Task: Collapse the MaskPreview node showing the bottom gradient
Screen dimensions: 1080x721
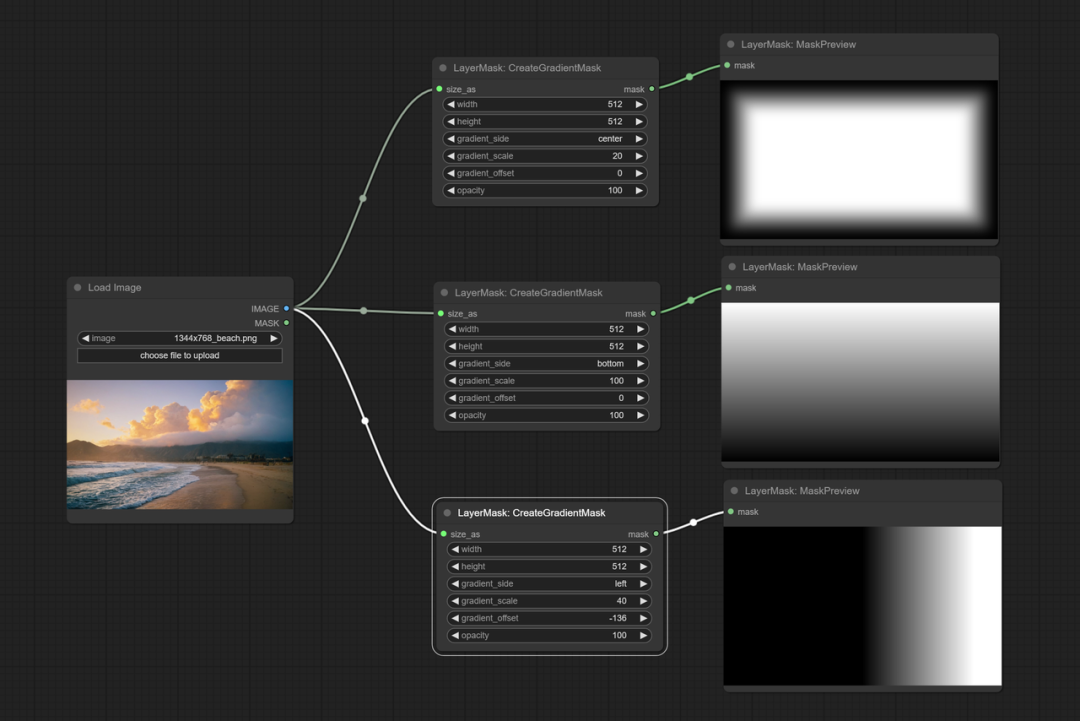Action: [732, 267]
